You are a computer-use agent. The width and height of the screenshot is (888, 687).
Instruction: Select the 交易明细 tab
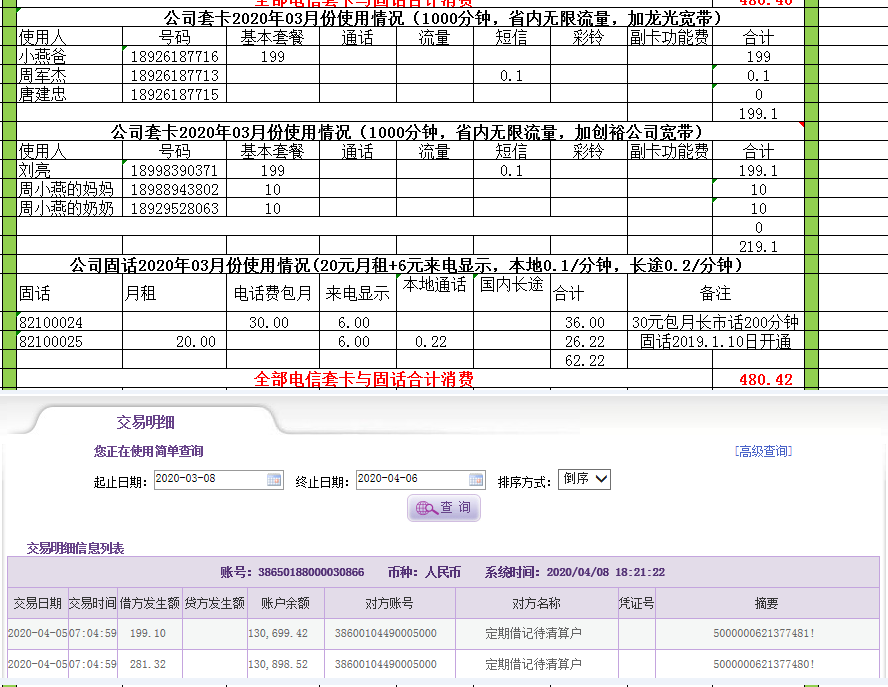click(146, 423)
